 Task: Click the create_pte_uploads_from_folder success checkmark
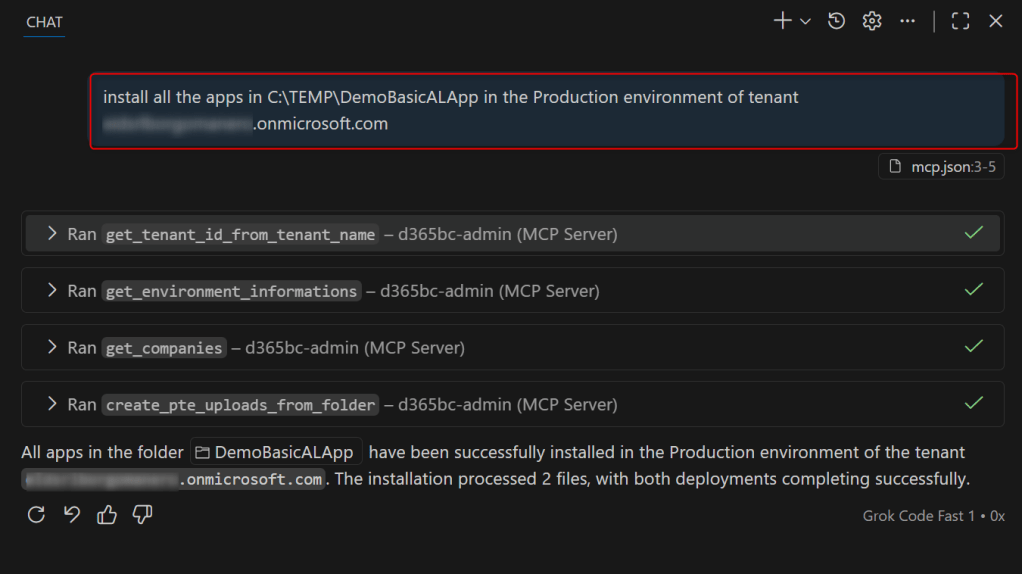(x=973, y=404)
